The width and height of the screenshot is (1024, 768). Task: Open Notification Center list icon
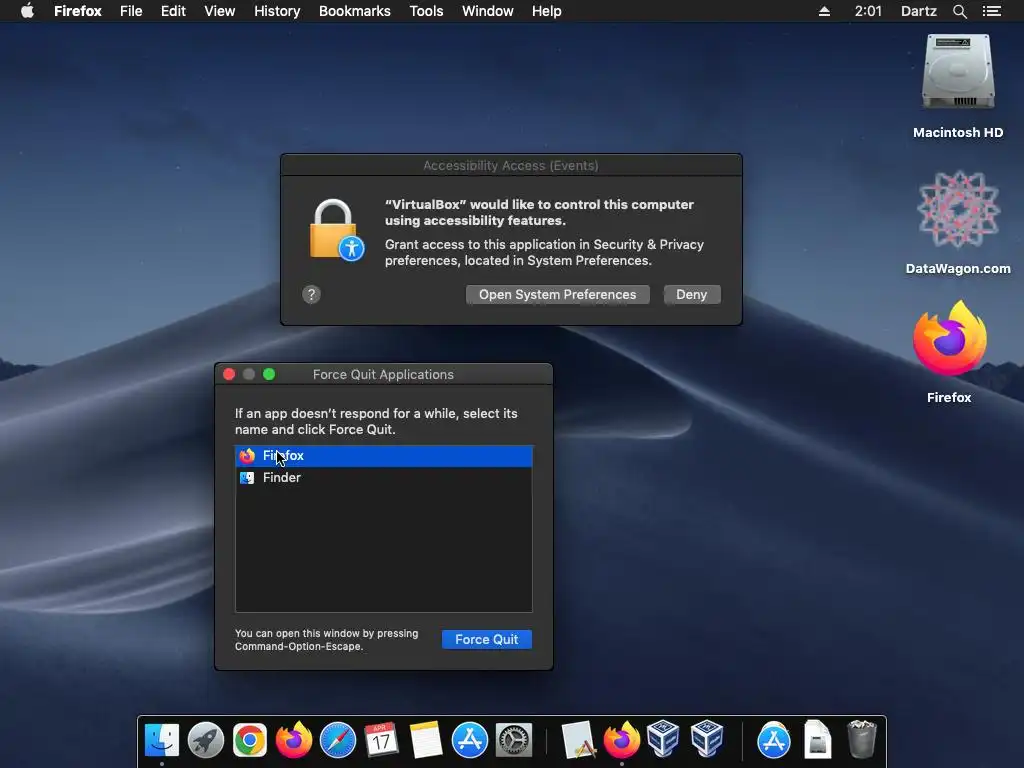point(991,11)
